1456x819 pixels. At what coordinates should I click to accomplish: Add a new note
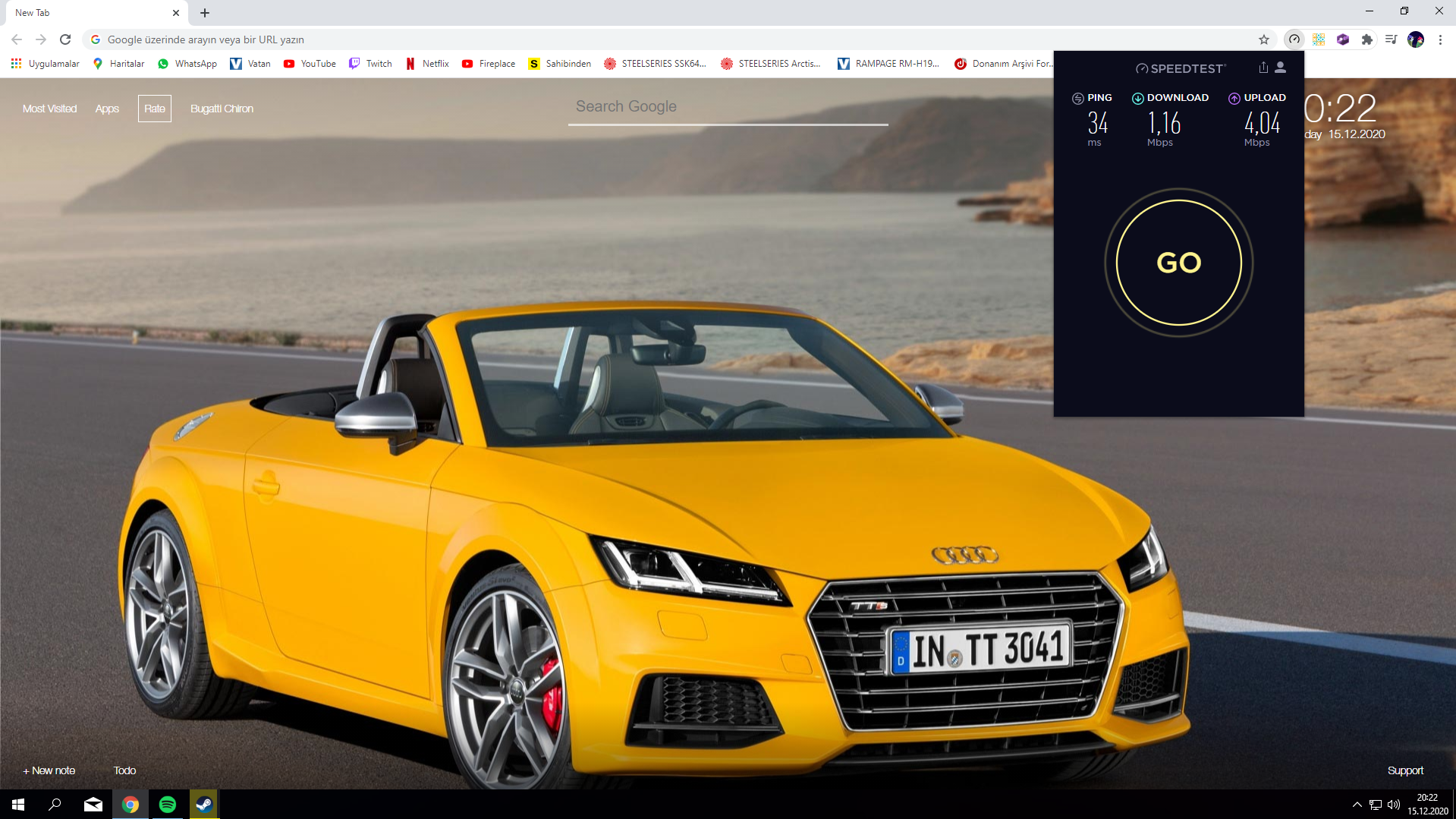[49, 770]
